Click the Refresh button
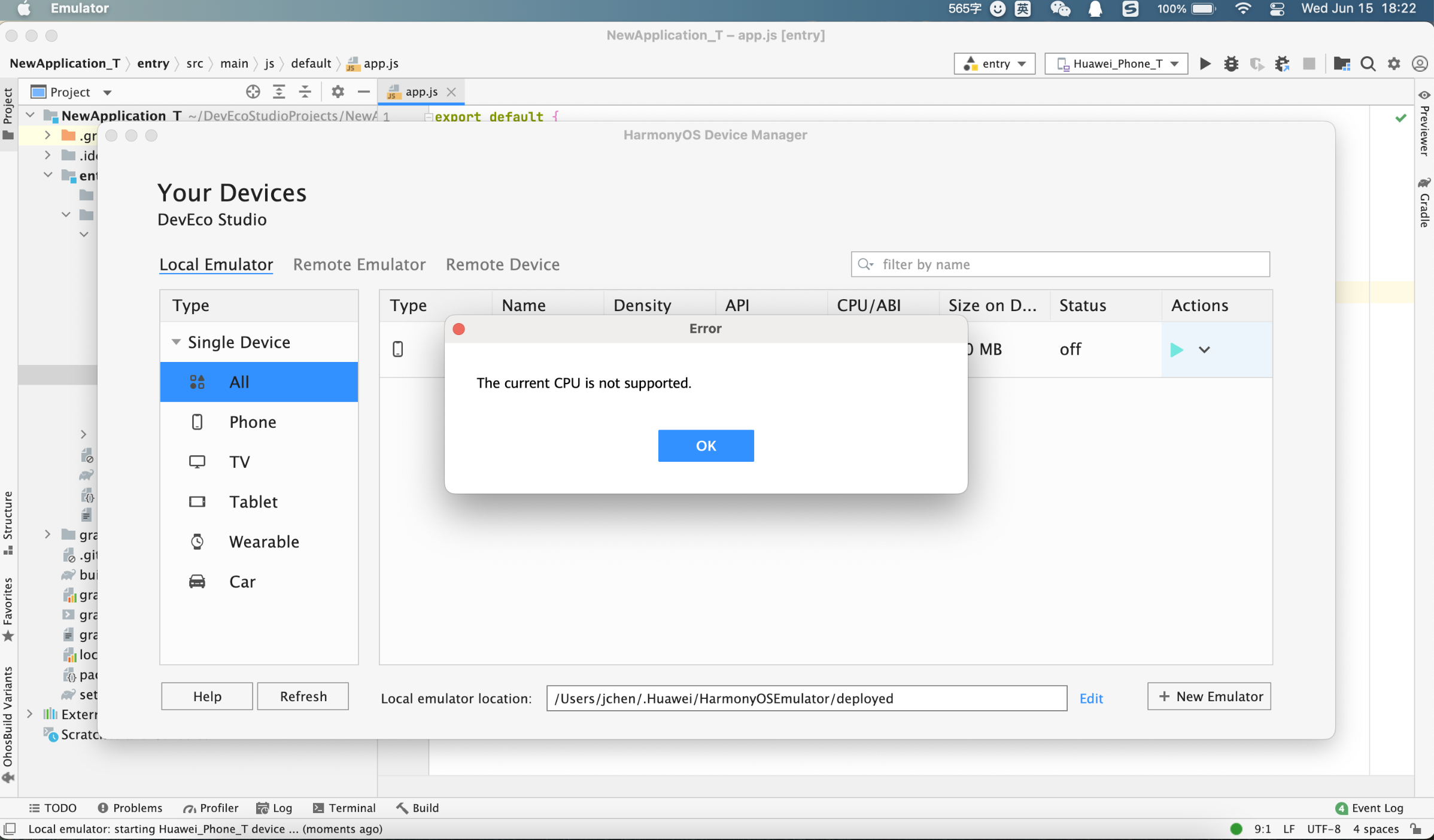1434x840 pixels. pos(303,696)
